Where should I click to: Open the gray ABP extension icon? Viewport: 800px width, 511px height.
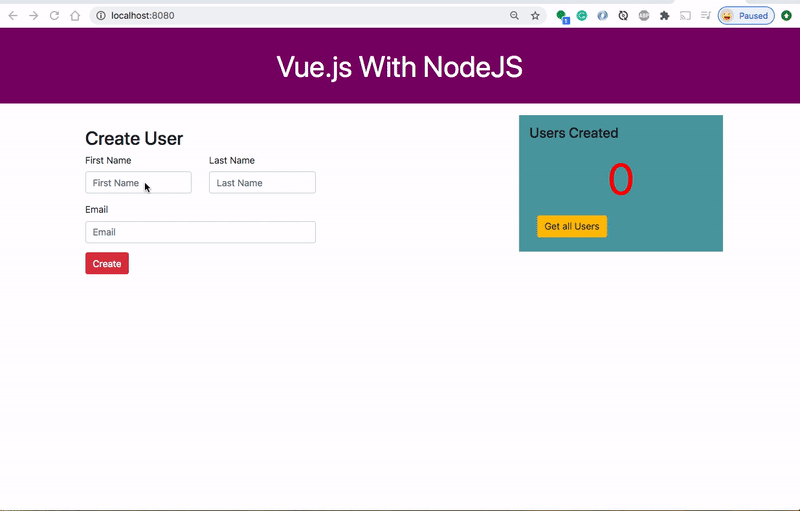click(644, 16)
